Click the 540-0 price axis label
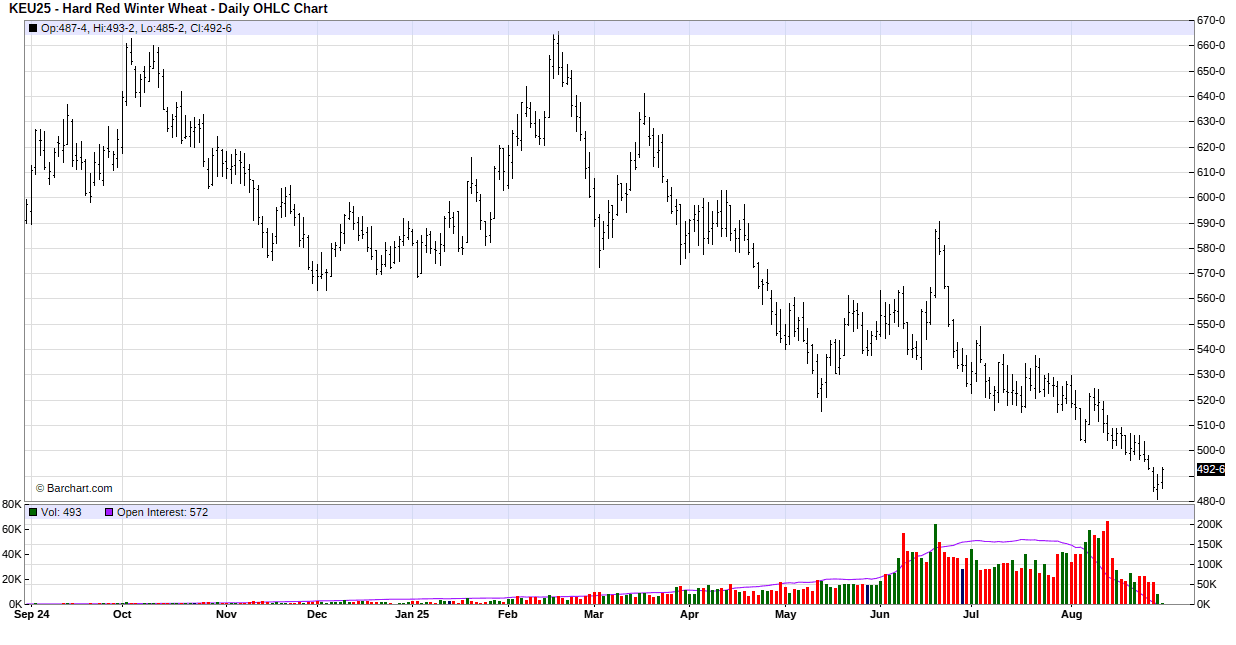Image resolution: width=1236 pixels, height=645 pixels. pos(1211,349)
